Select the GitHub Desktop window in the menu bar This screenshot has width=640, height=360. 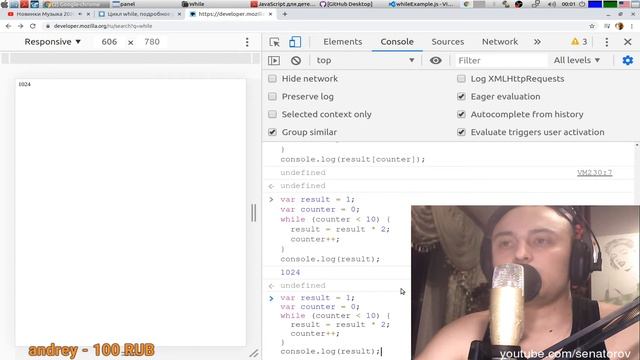pyautogui.click(x=346, y=4)
